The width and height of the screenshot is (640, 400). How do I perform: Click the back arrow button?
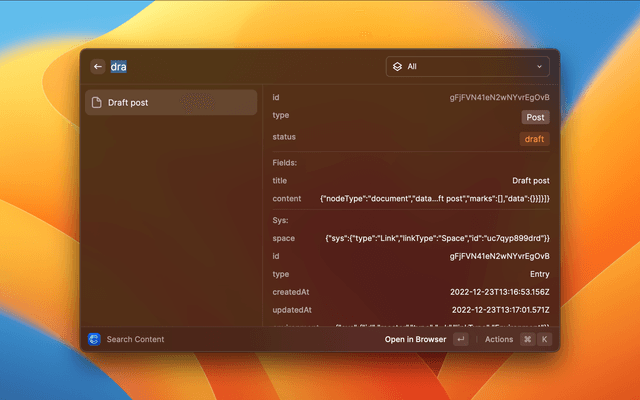tap(97, 67)
